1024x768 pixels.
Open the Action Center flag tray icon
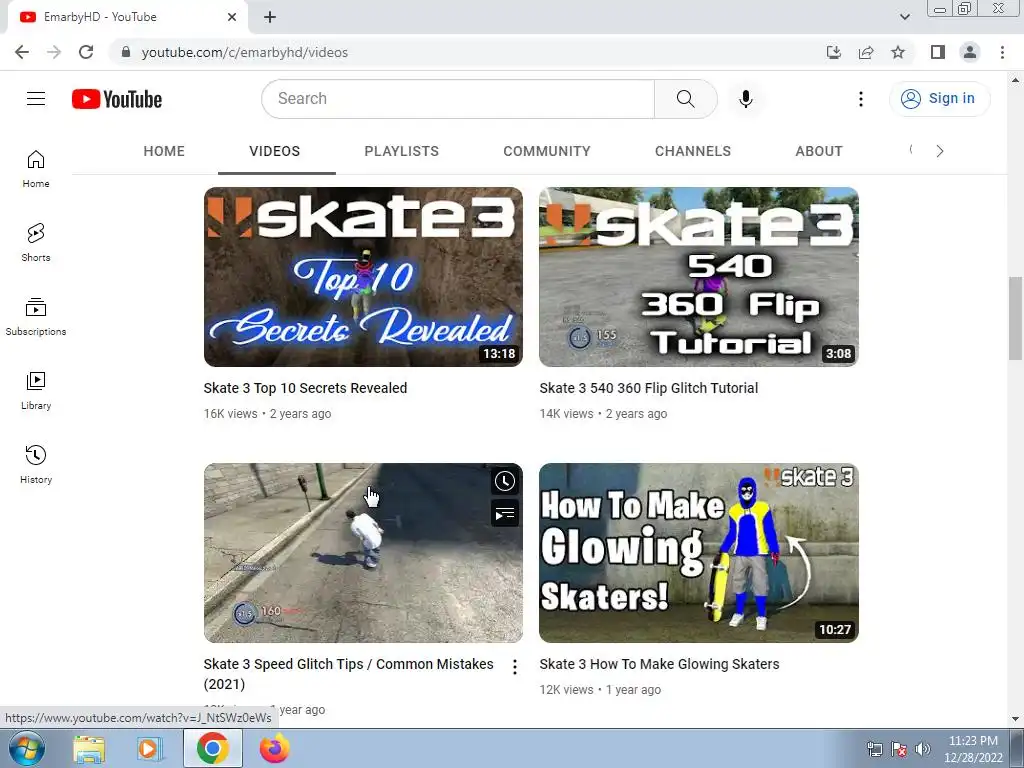click(899, 749)
